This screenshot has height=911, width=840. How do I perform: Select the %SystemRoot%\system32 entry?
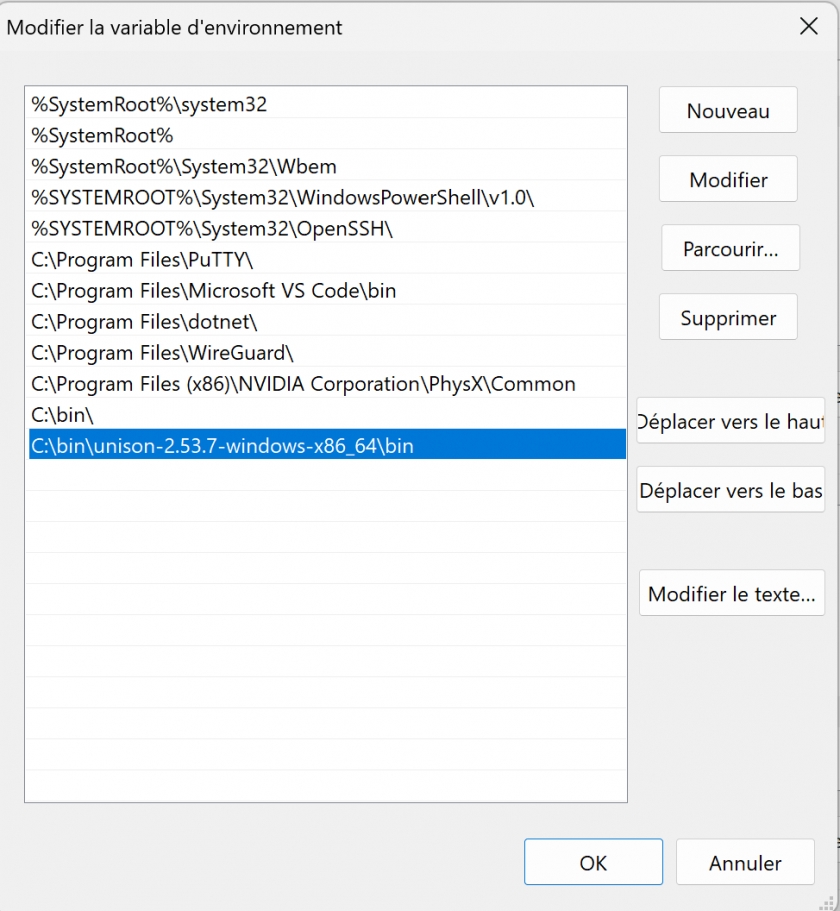tap(327, 104)
